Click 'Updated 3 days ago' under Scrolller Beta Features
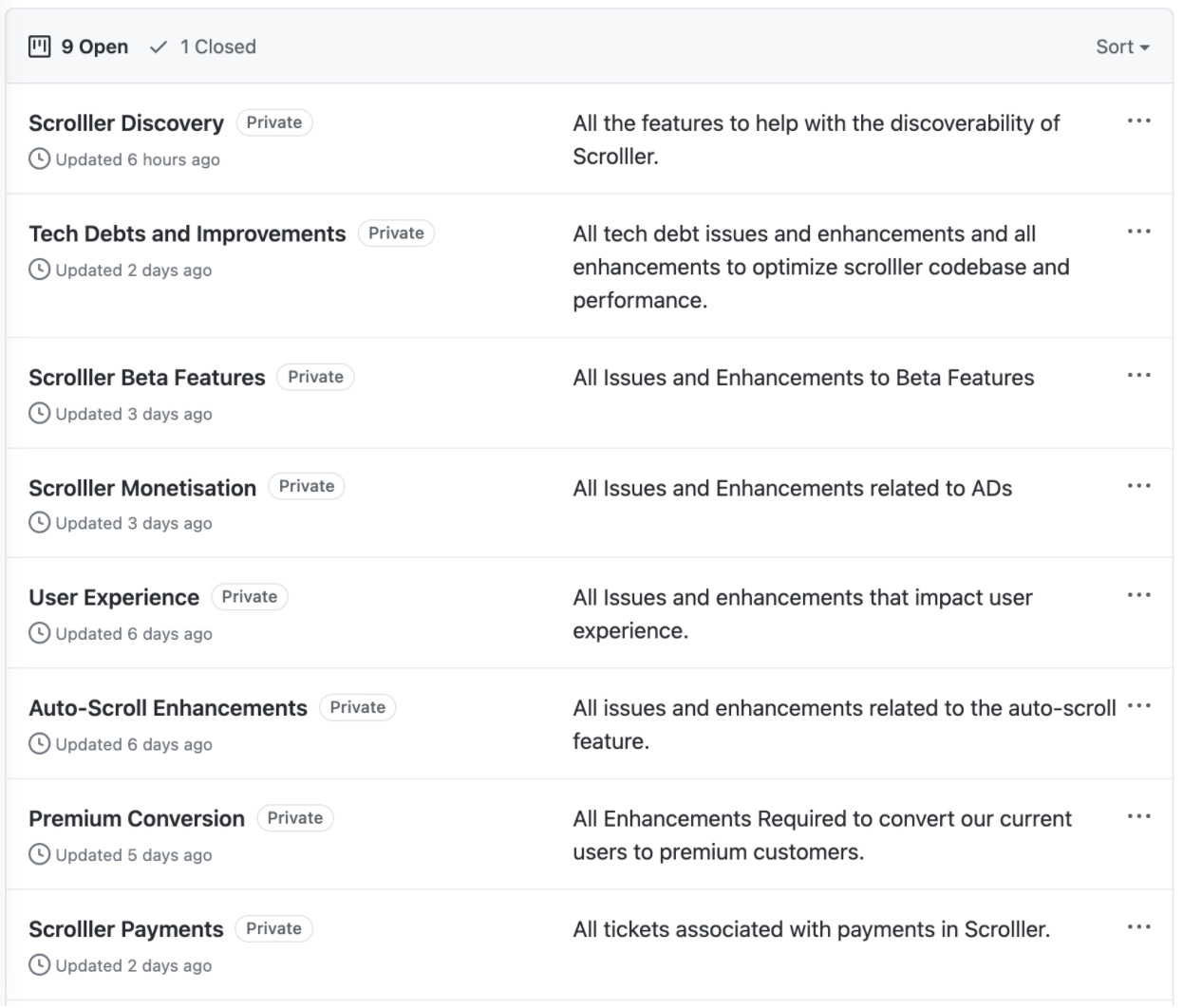This screenshot has width=1183, height=1008. tap(134, 414)
